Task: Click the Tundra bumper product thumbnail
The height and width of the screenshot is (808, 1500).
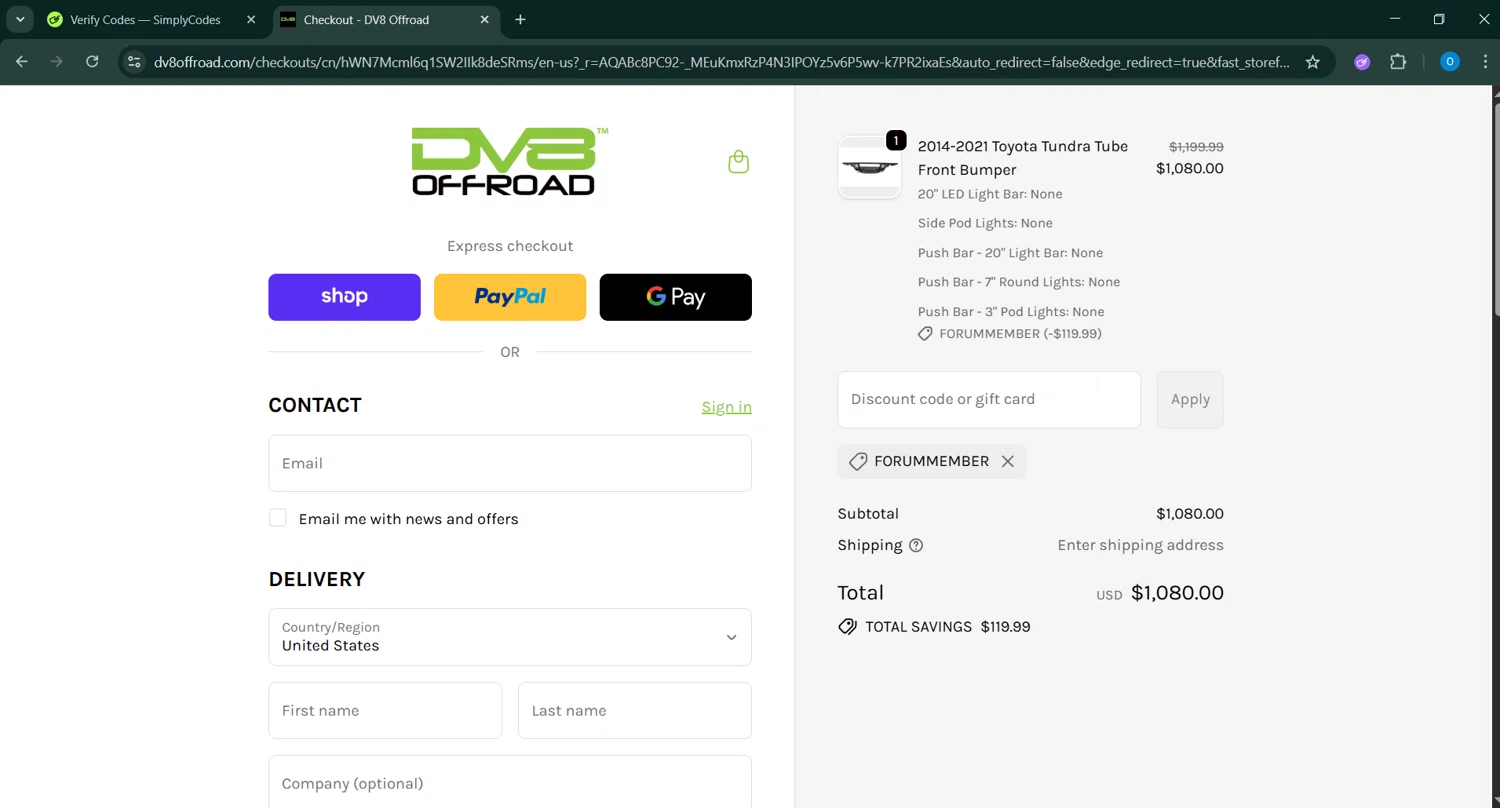Action: [x=870, y=167]
